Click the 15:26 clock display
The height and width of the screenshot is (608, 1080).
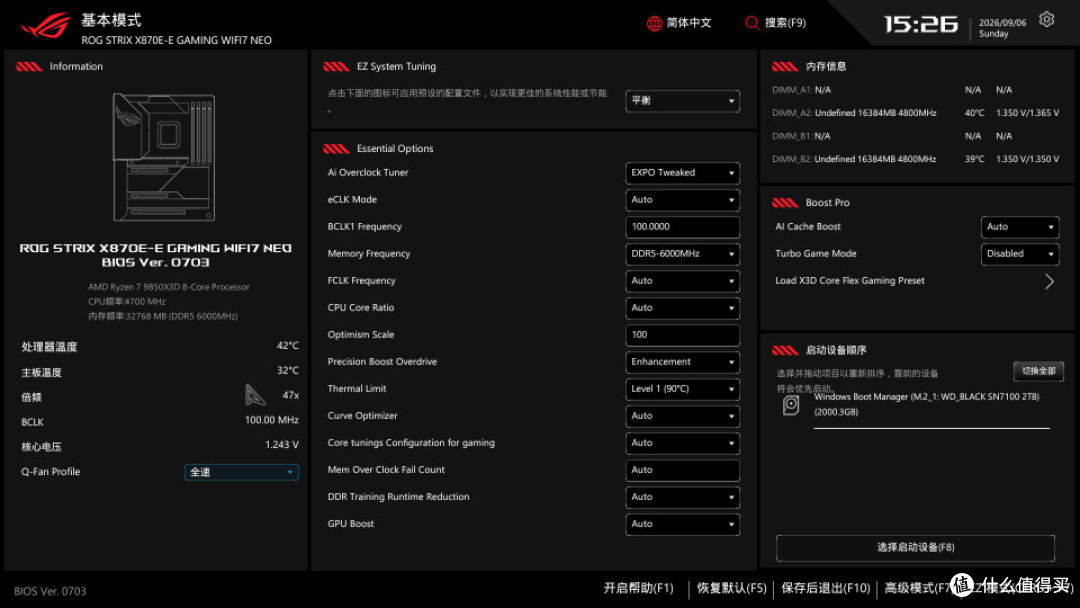921,25
